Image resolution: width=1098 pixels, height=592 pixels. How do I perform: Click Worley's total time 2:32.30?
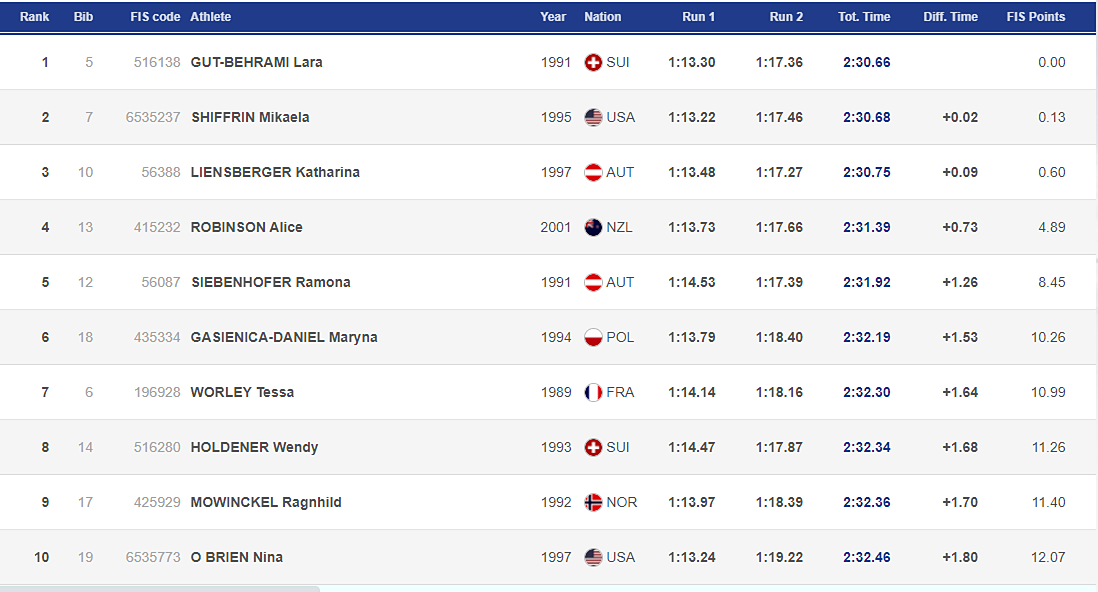pyautogui.click(x=867, y=392)
